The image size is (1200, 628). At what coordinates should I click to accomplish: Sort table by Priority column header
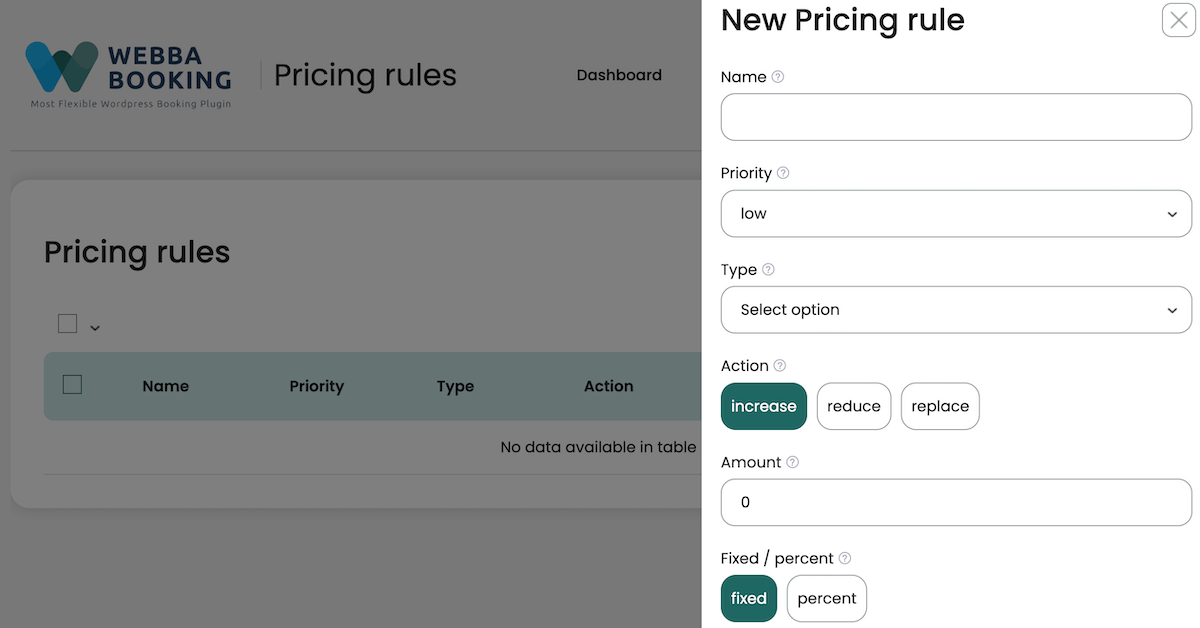tap(317, 386)
